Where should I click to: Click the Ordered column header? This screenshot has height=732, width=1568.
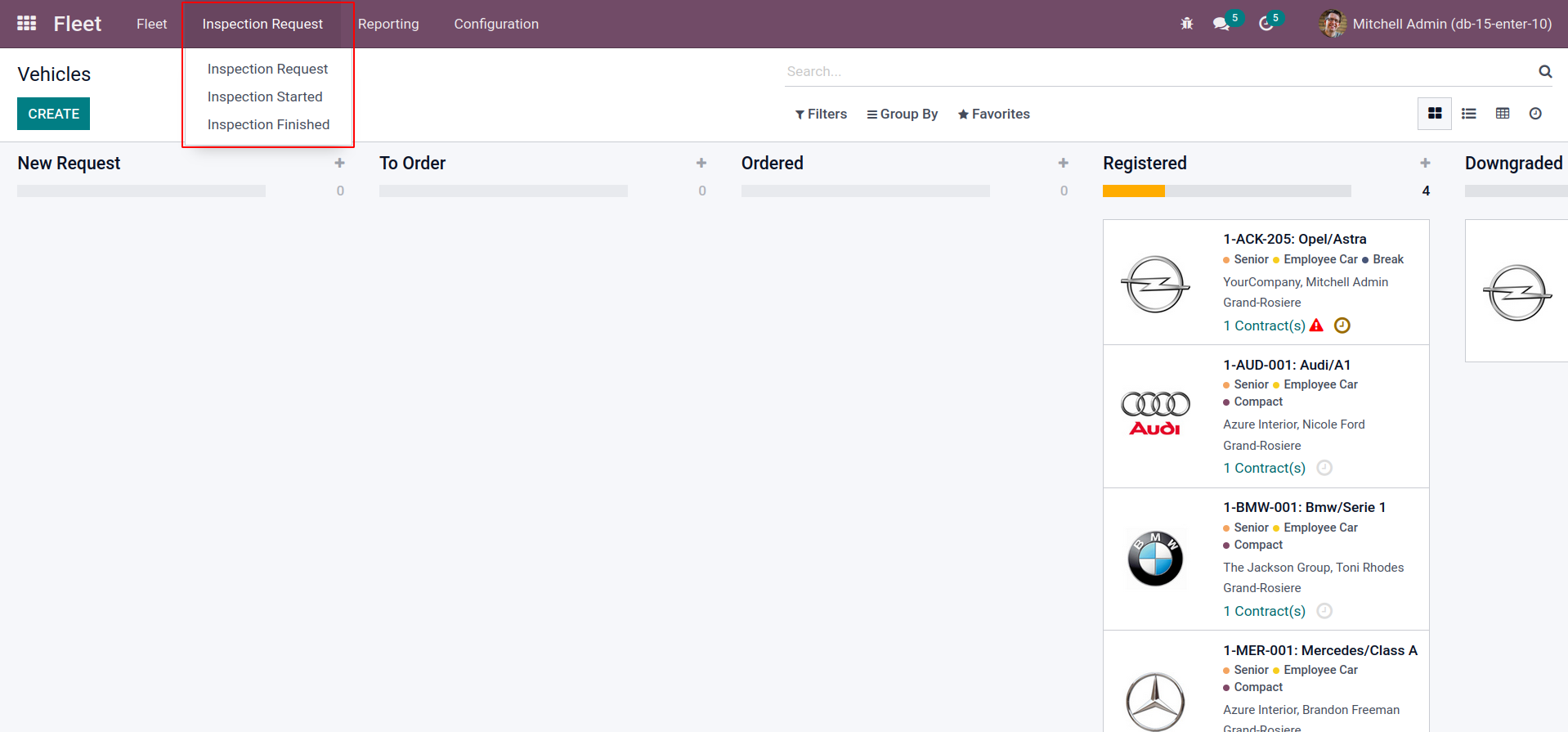(x=772, y=164)
